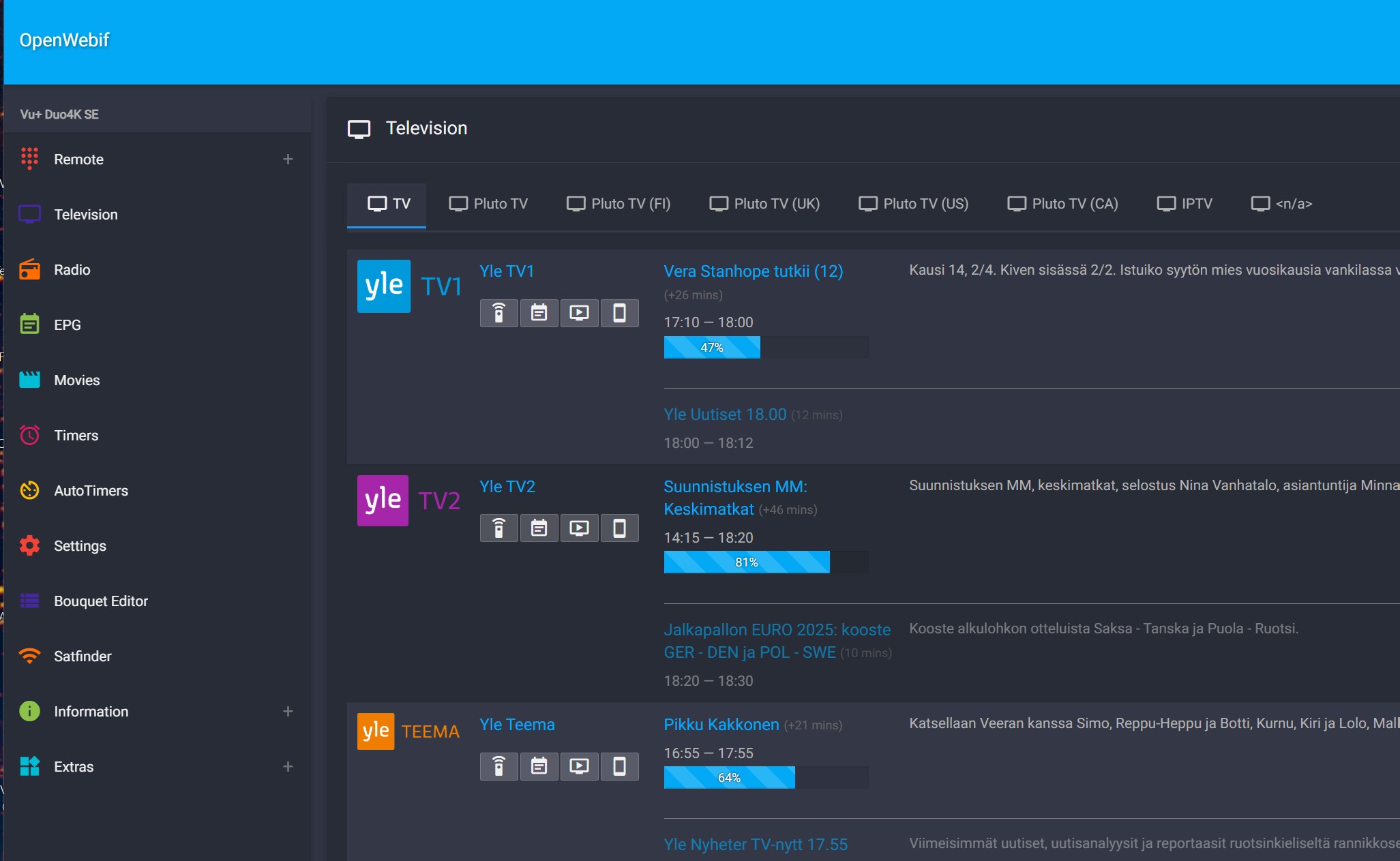Image resolution: width=1400 pixels, height=861 pixels.
Task: Click the Yle TV1 channel logo
Action: tap(410, 286)
